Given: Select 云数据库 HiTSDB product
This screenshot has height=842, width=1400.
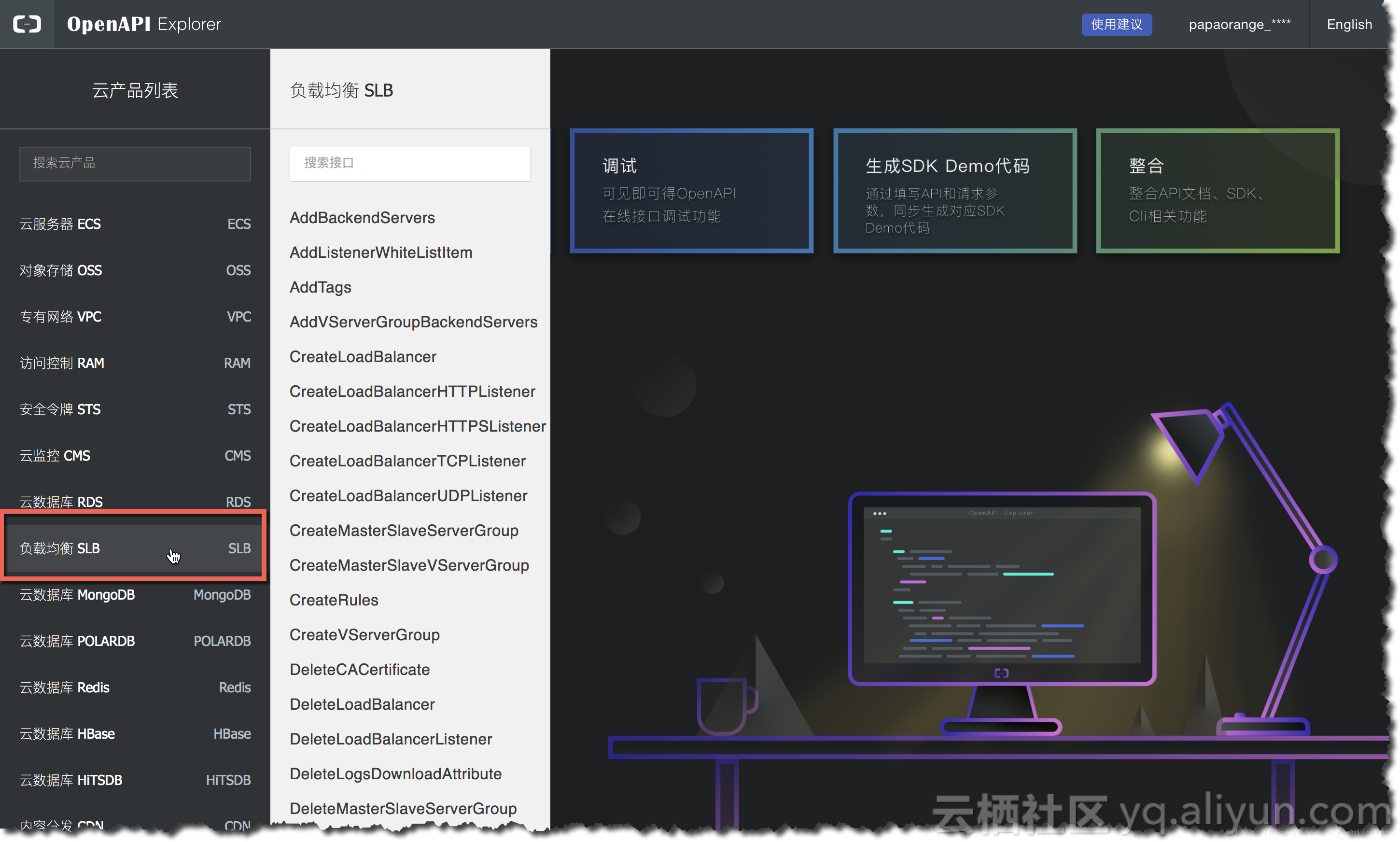Looking at the screenshot, I should coord(135,780).
